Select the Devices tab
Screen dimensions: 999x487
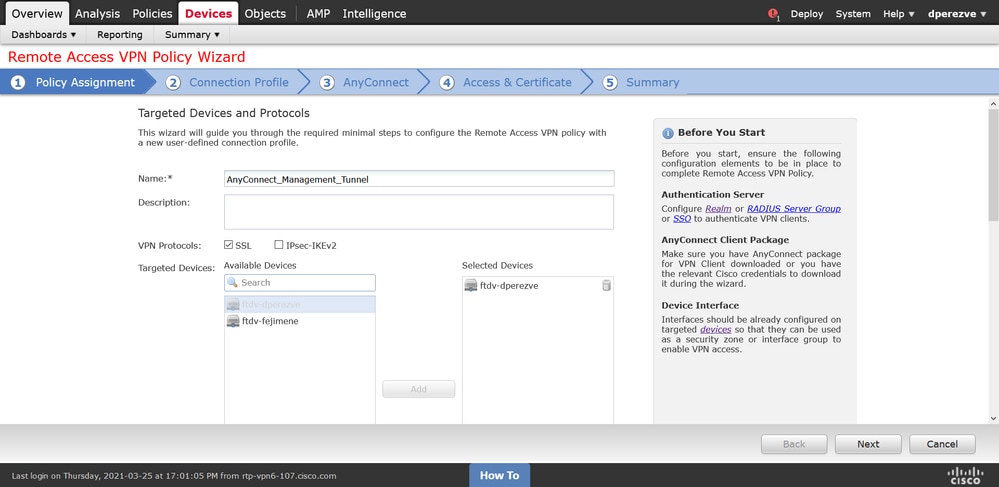pos(208,13)
